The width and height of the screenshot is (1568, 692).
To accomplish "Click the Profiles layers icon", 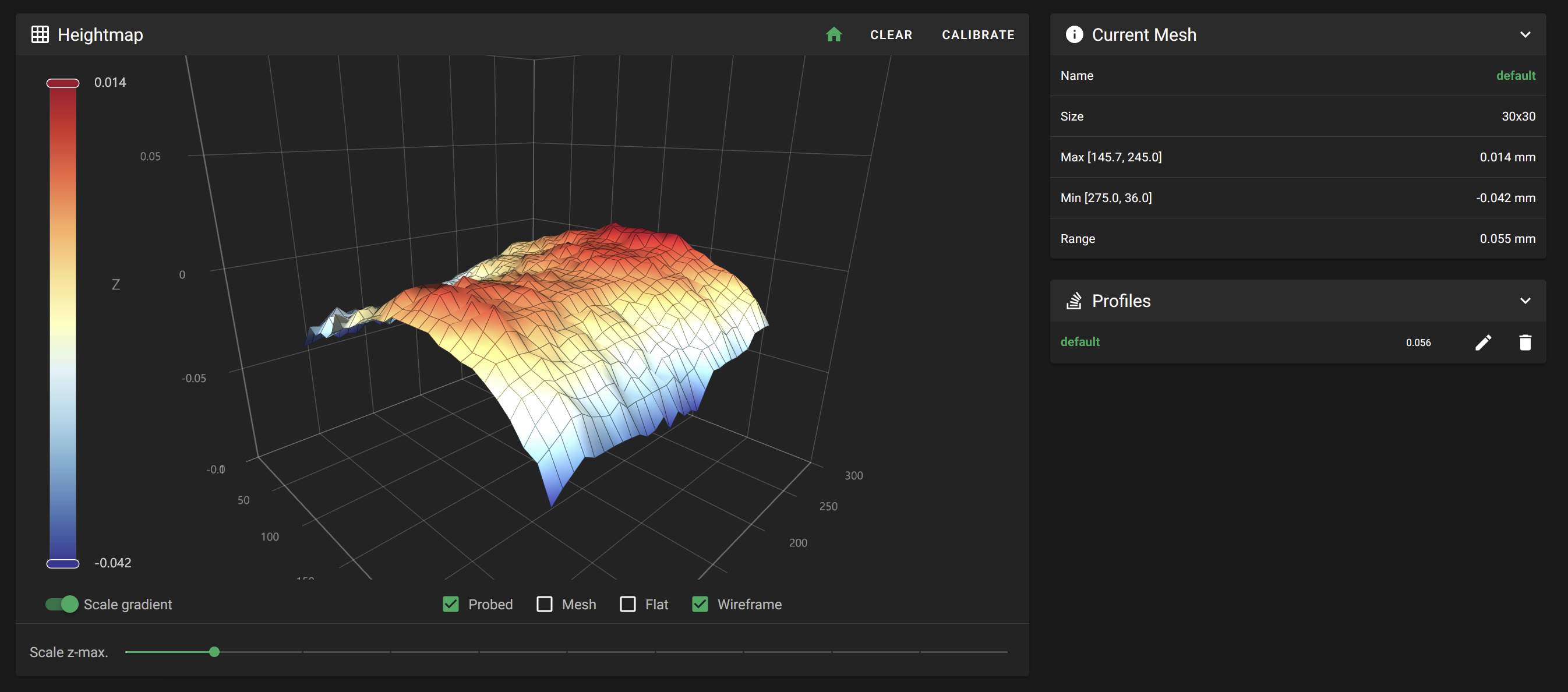I will pos(1073,301).
